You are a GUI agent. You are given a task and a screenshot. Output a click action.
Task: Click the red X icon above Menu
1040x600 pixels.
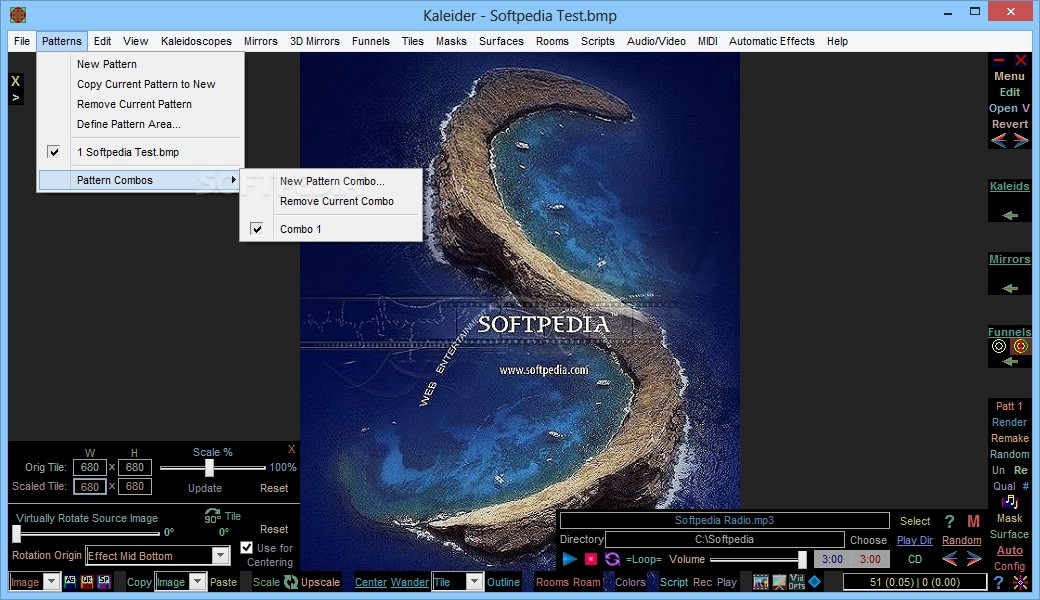click(1021, 60)
